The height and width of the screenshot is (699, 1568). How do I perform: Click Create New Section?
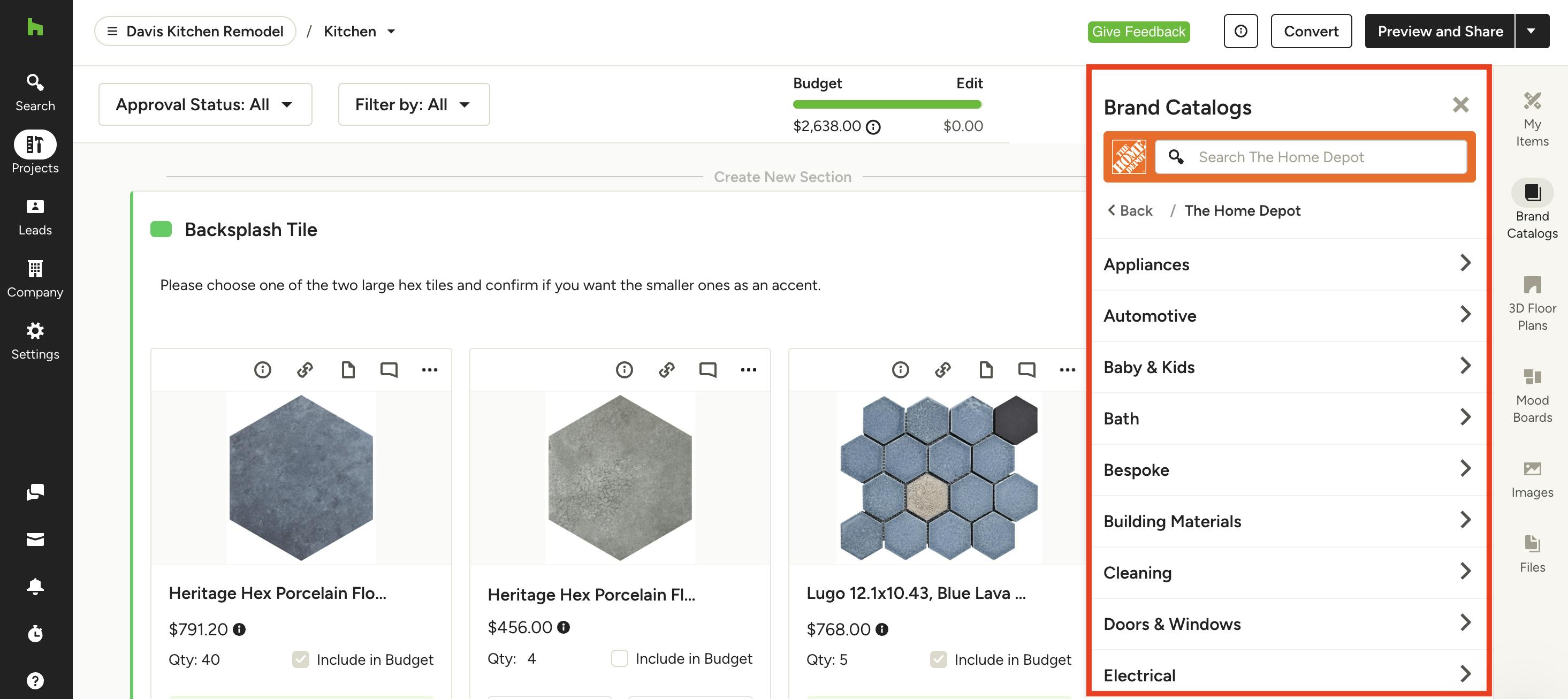(x=782, y=177)
